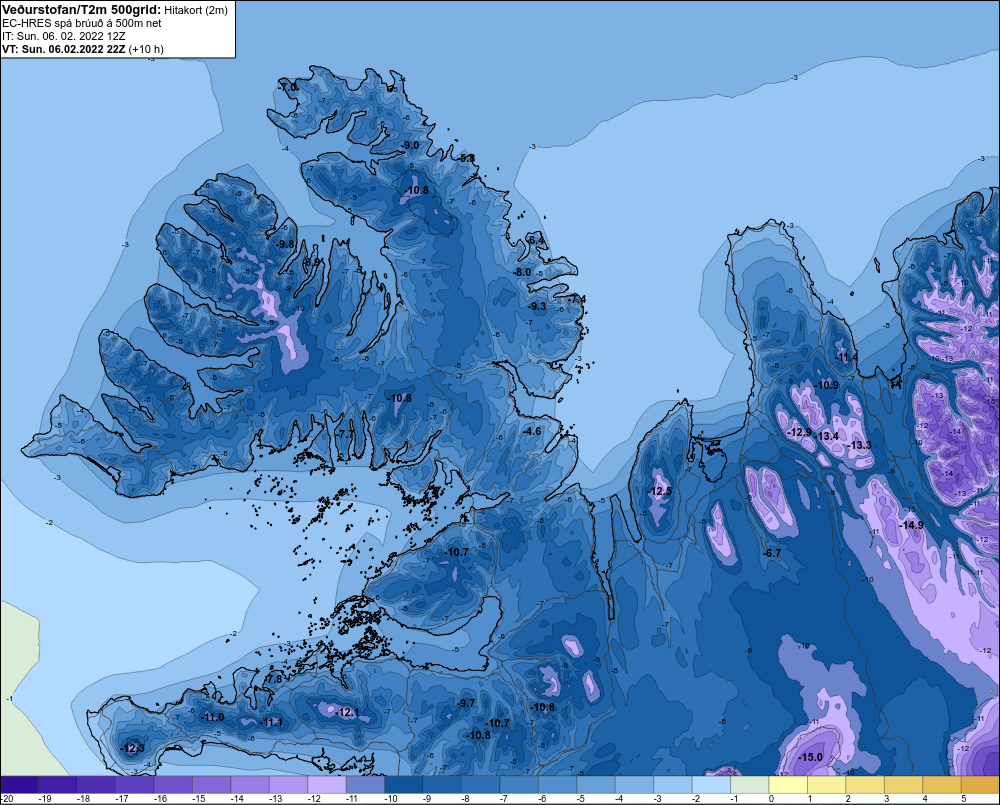Click the -11.1 temperature label
The width and height of the screenshot is (1000, 805).
[x=272, y=722]
